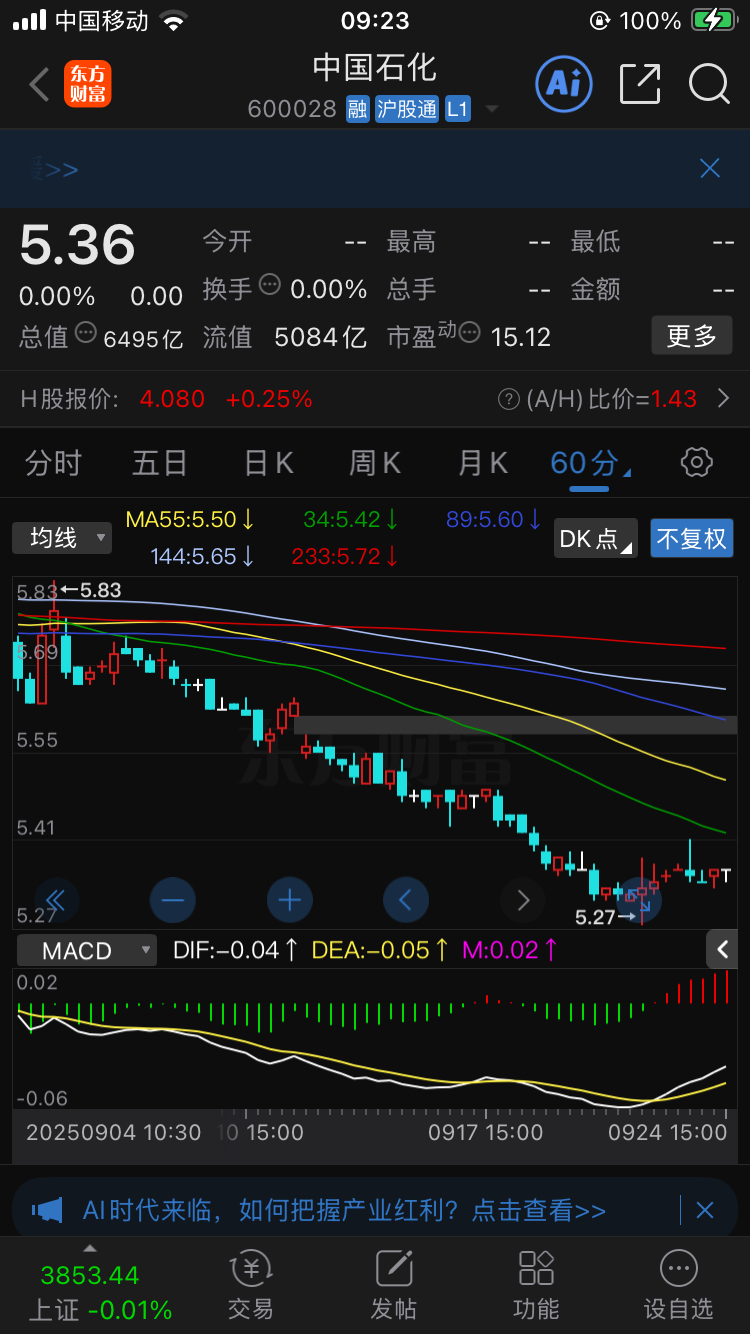Tap the 144:5.65 moving average label
Screen dimensions: 750x1334
click(203, 556)
